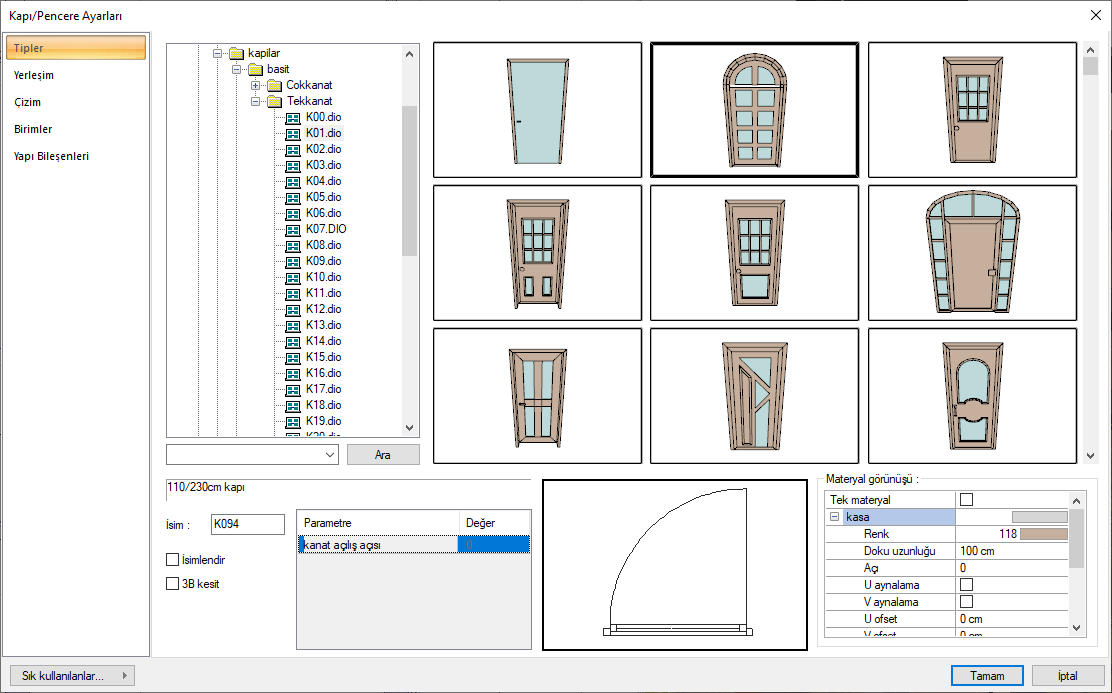Click the İsim input field
The height and width of the screenshot is (693, 1112).
point(247,523)
